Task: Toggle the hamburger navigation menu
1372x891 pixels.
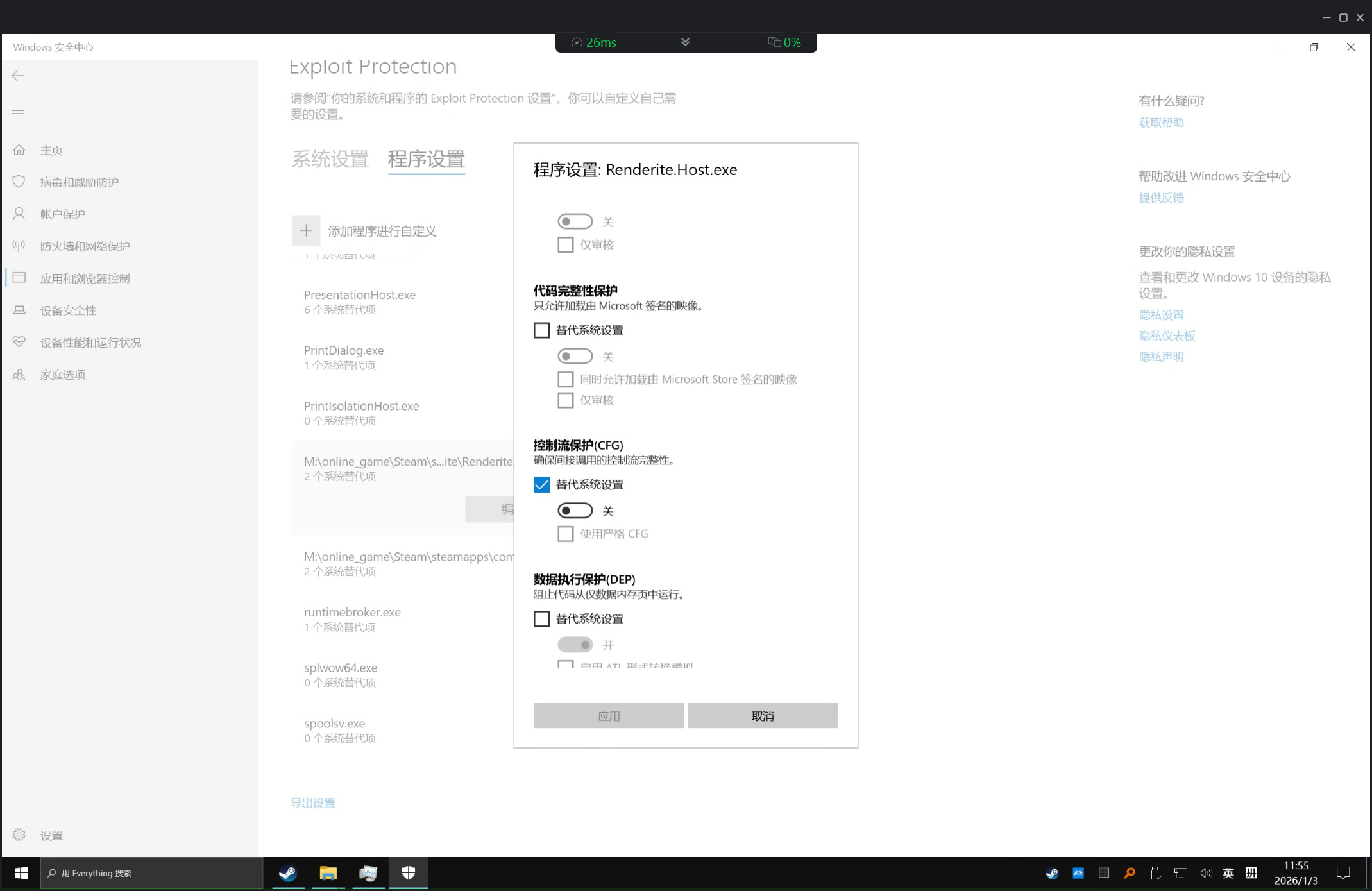Action: coord(18,110)
